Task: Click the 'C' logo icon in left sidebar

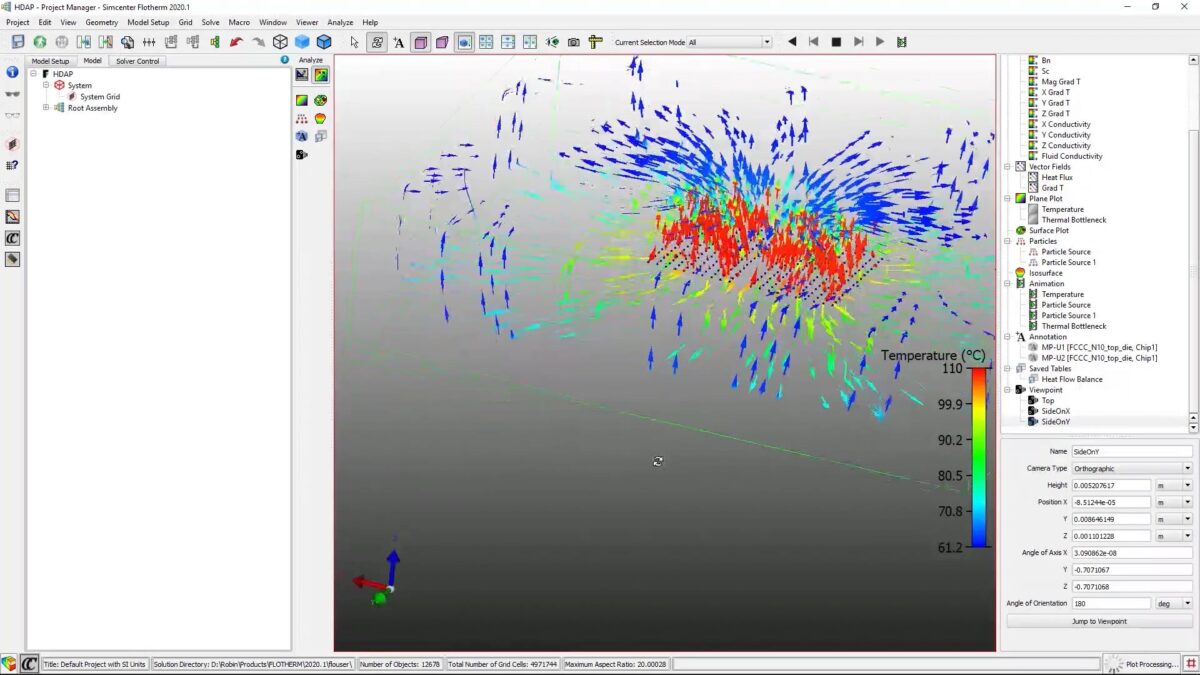Action: coord(12,238)
